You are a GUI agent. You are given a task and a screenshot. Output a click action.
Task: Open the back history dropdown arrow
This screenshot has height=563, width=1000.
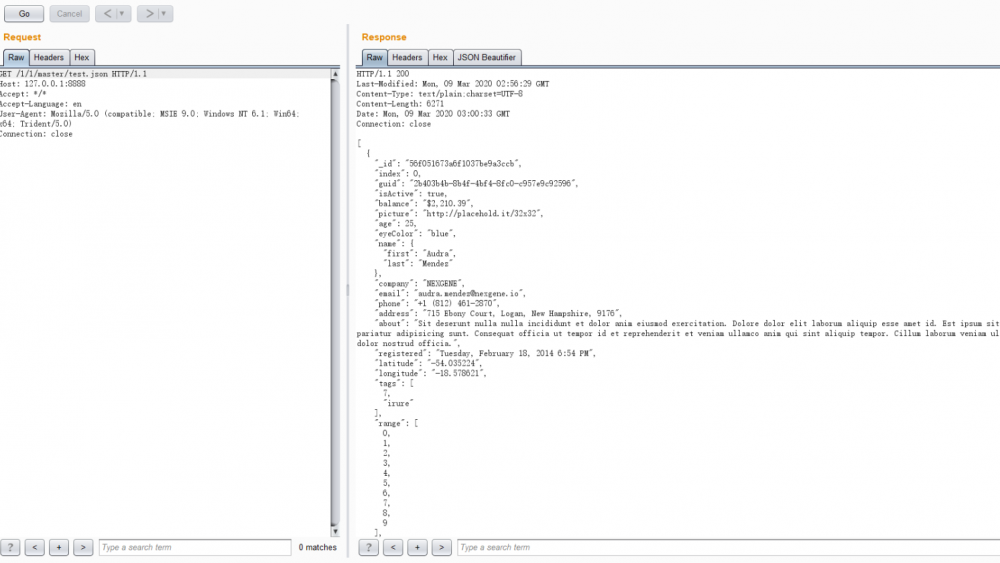(122, 13)
